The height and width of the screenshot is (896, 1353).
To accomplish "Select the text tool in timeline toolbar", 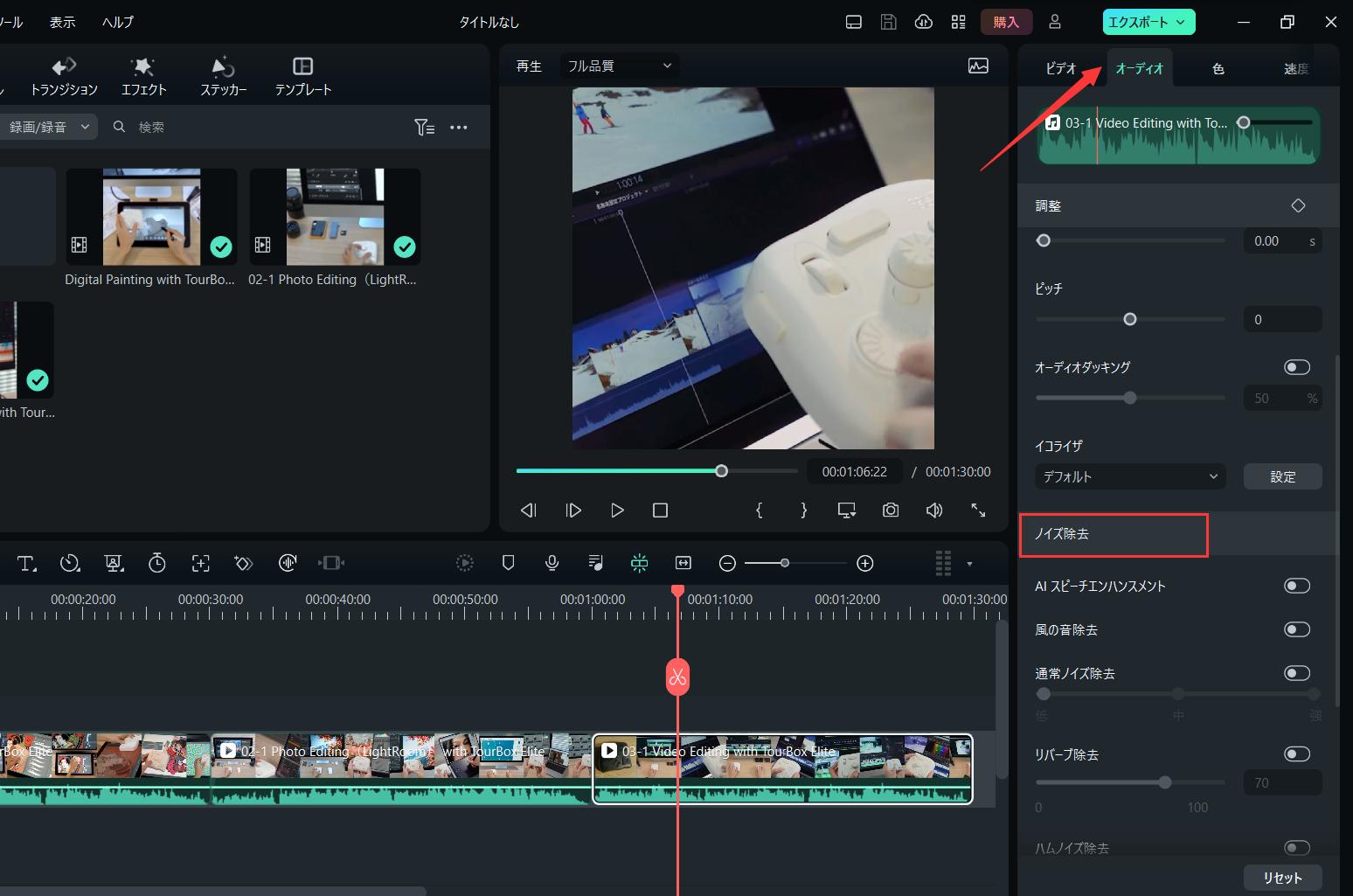I will 26,563.
